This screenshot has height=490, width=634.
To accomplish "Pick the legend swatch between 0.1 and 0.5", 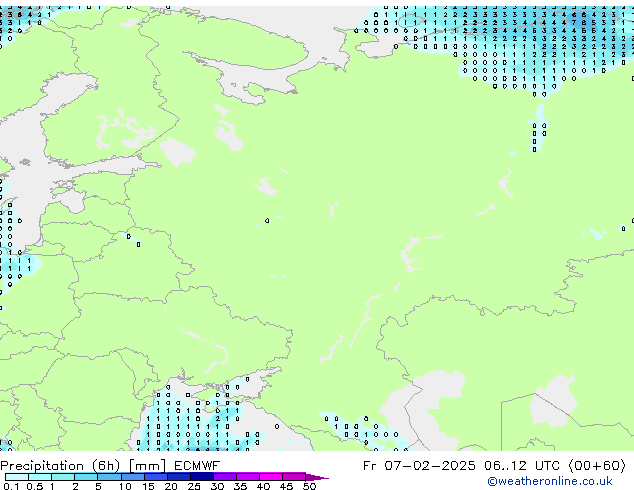I will click(x=17, y=477).
